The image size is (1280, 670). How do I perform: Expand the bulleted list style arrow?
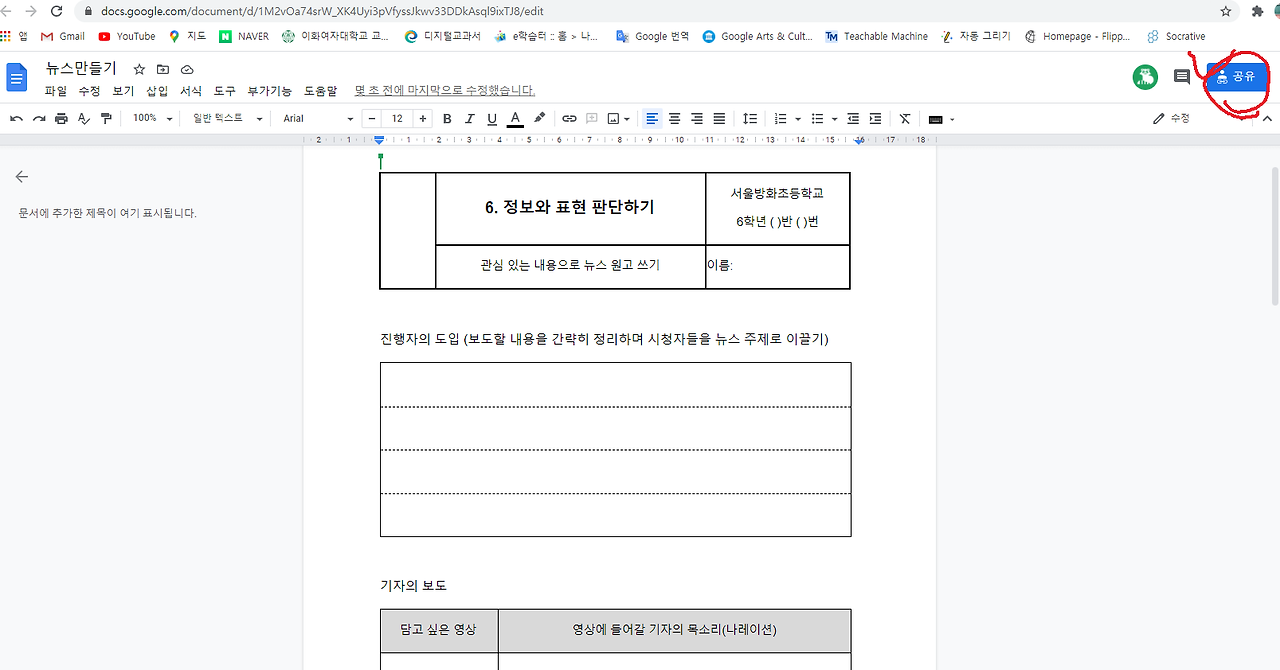pyautogui.click(x=833, y=119)
